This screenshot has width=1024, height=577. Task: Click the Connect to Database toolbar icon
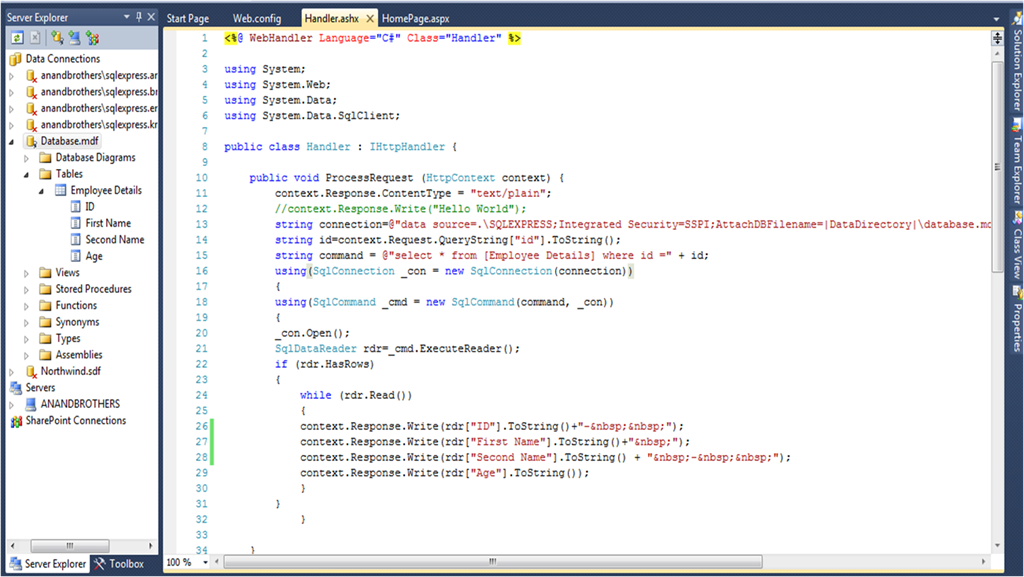(57, 38)
